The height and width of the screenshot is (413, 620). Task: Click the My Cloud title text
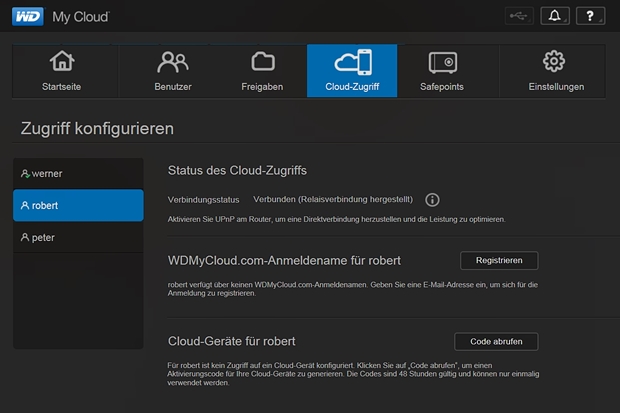pyautogui.click(x=81, y=17)
